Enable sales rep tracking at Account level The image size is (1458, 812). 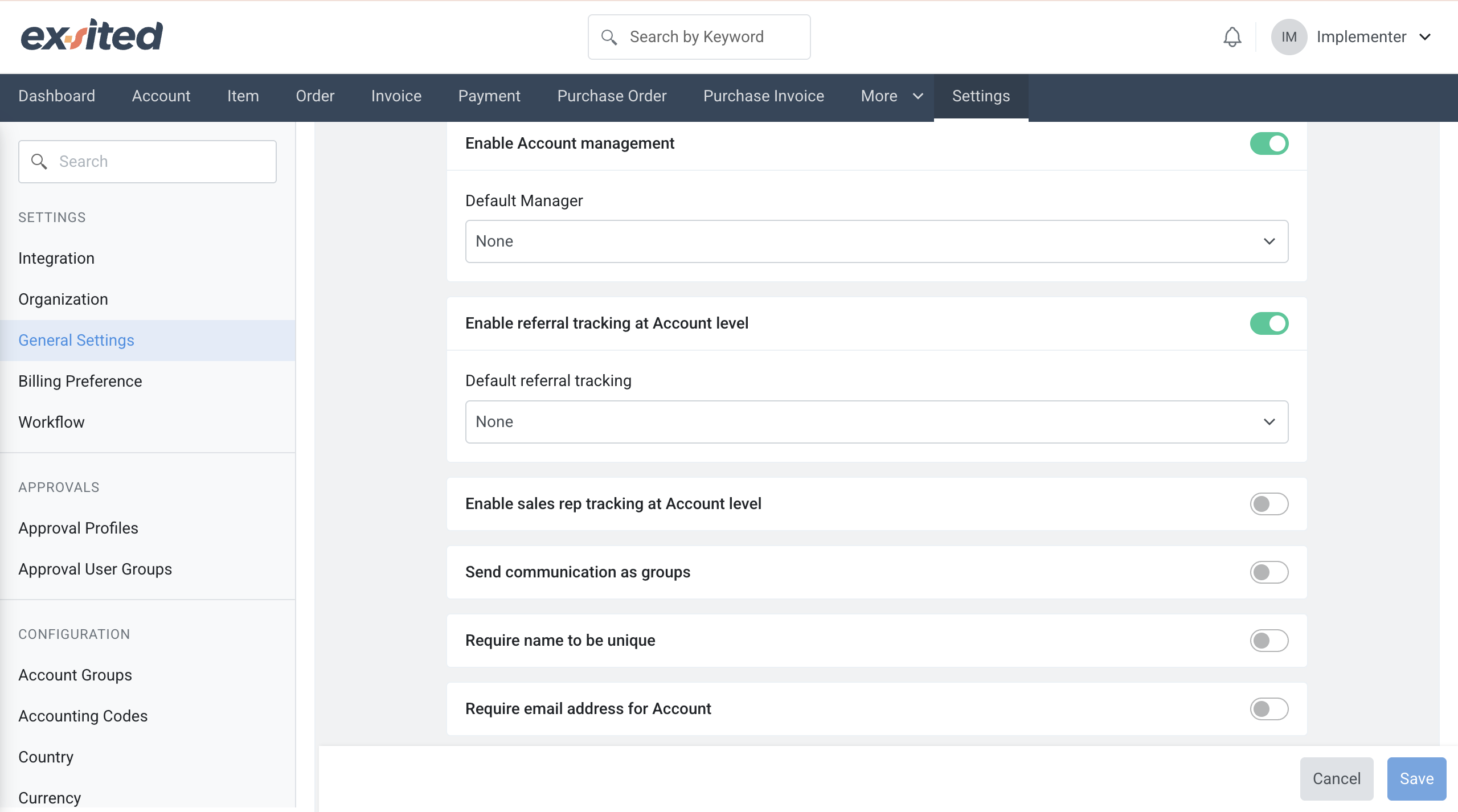(1269, 504)
